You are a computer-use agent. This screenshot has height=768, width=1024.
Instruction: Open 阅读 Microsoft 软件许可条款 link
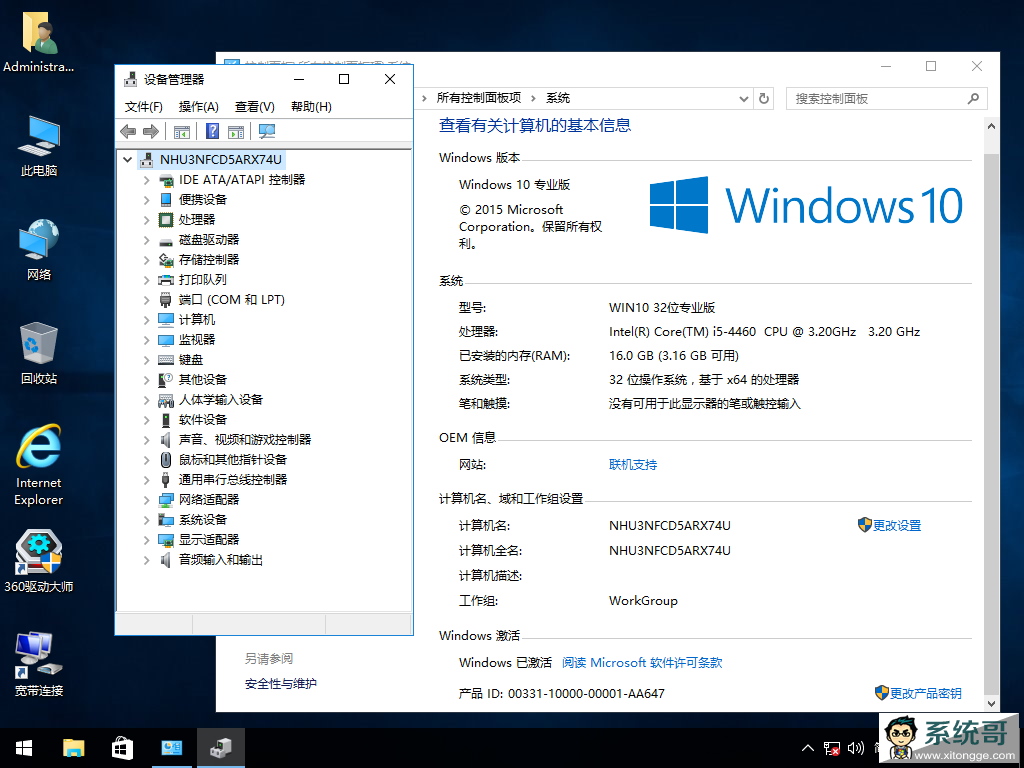(x=642, y=662)
